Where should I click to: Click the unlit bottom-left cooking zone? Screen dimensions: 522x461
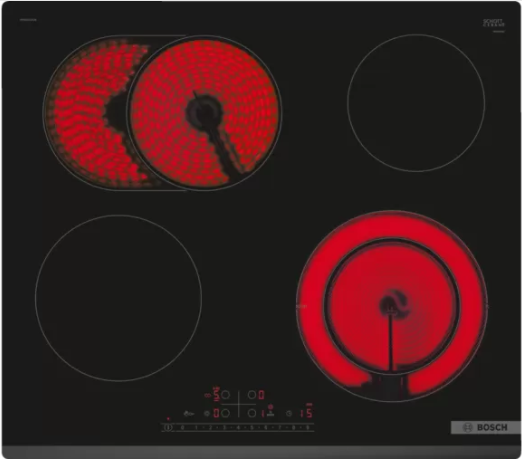point(118,298)
